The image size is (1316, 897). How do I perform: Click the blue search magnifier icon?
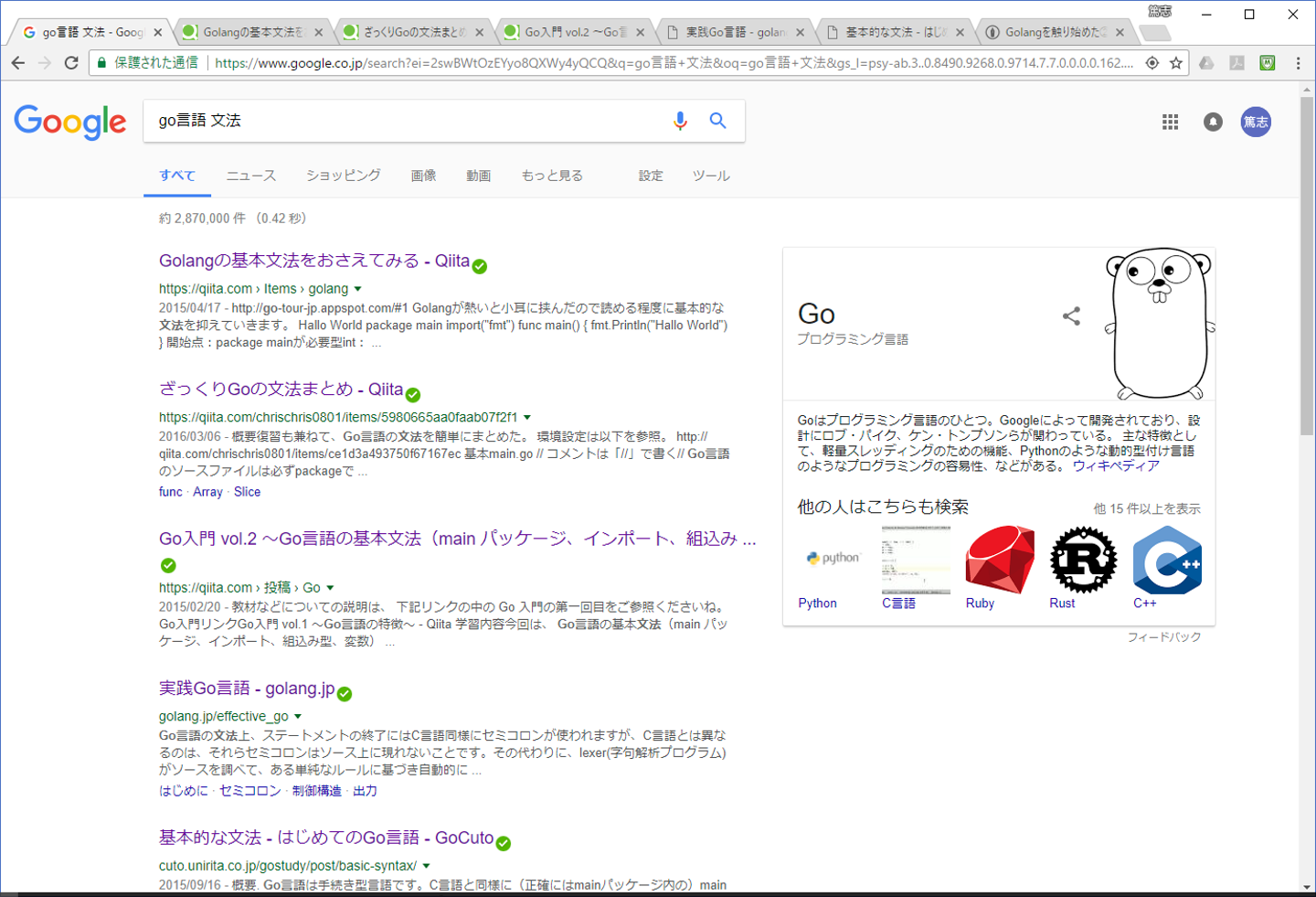click(718, 121)
